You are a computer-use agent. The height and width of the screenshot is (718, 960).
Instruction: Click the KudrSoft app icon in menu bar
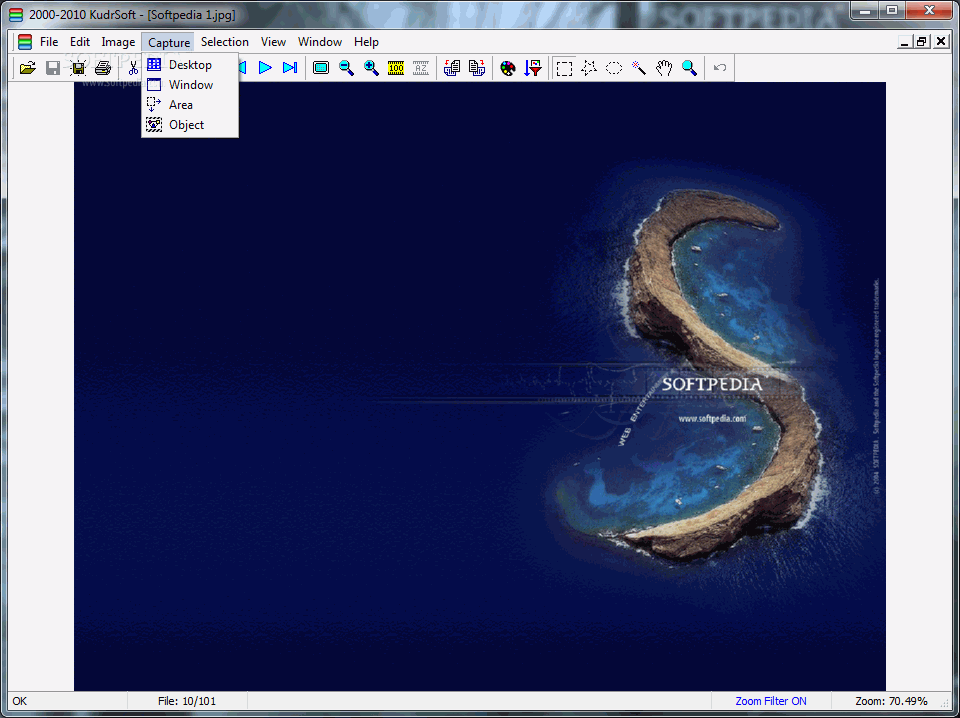[24, 42]
